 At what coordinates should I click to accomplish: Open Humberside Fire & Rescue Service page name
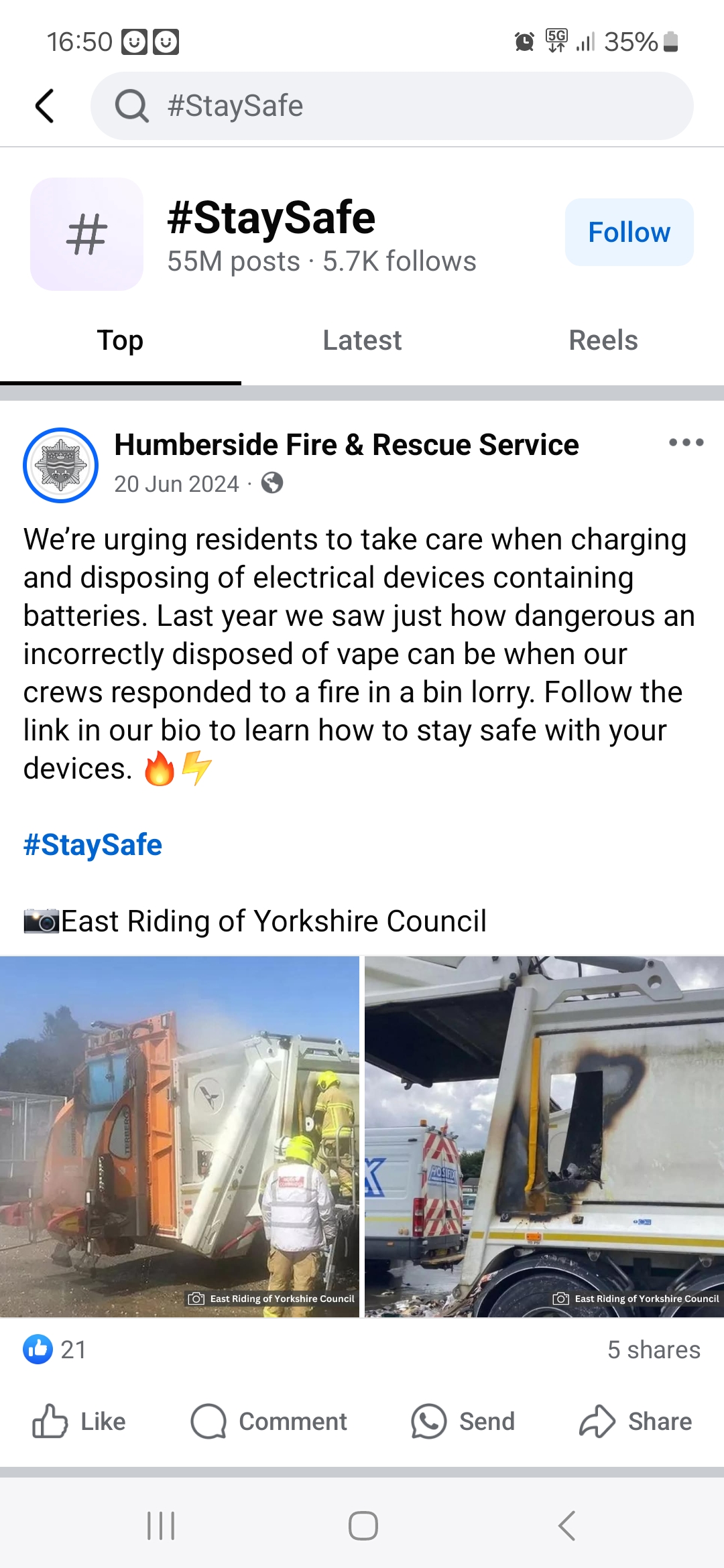point(347,445)
